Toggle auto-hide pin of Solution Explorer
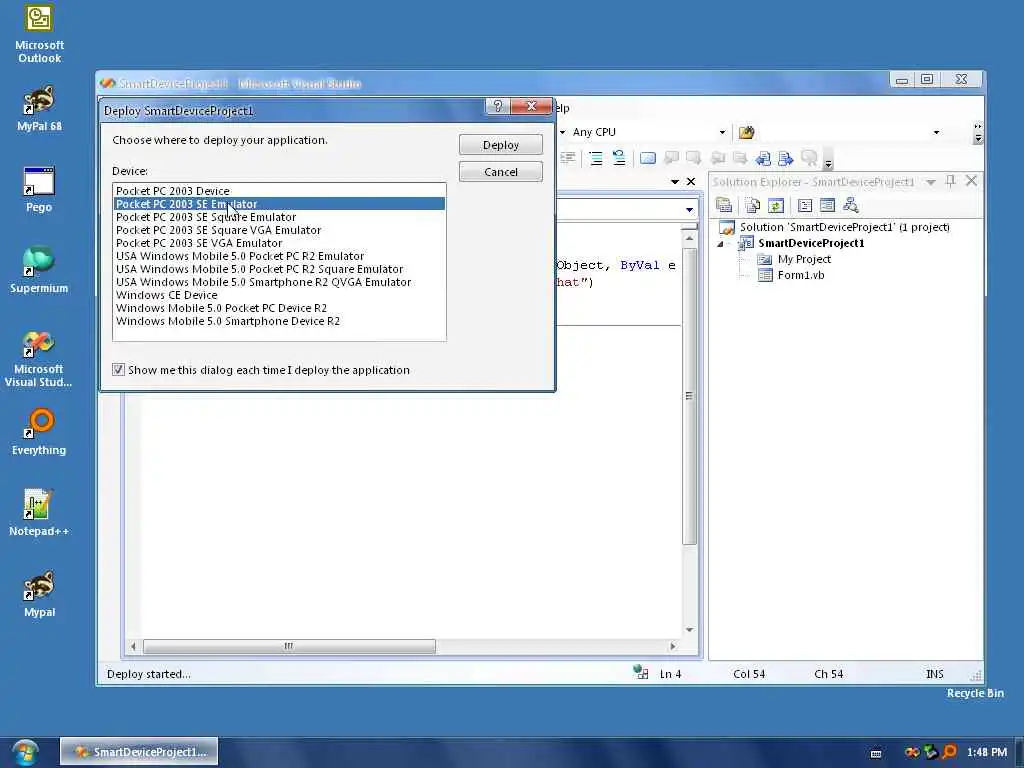This screenshot has width=1024, height=768. (951, 181)
